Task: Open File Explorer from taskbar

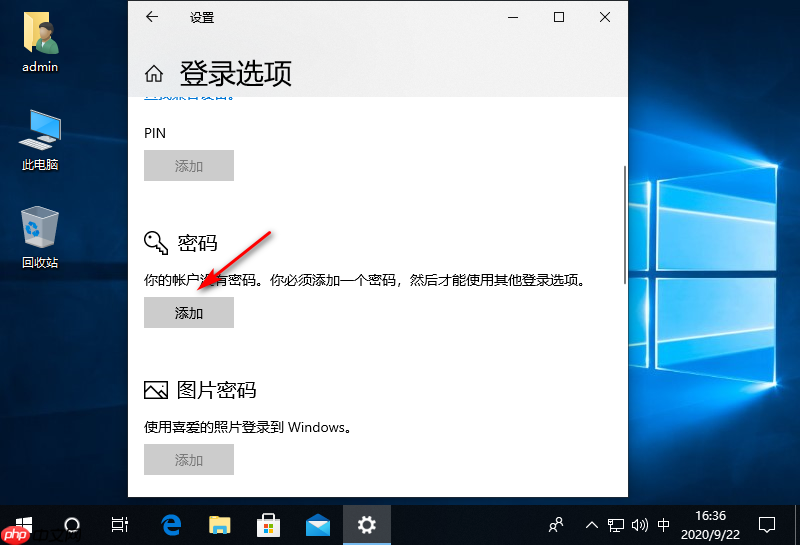Action: click(220, 525)
